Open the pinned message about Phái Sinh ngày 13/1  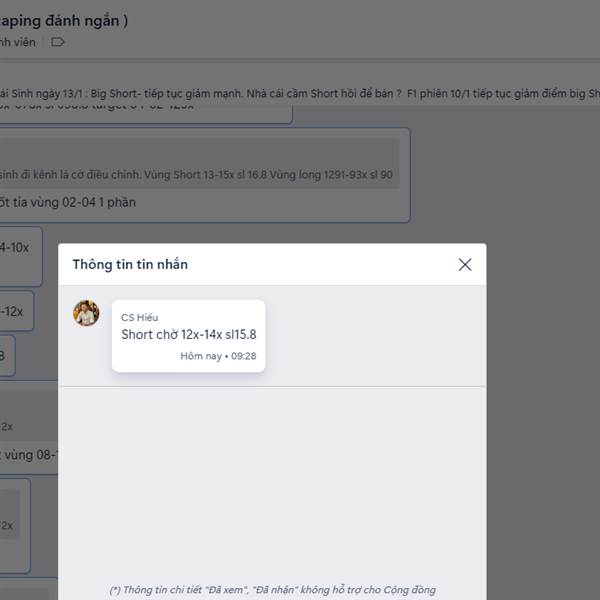point(300,94)
